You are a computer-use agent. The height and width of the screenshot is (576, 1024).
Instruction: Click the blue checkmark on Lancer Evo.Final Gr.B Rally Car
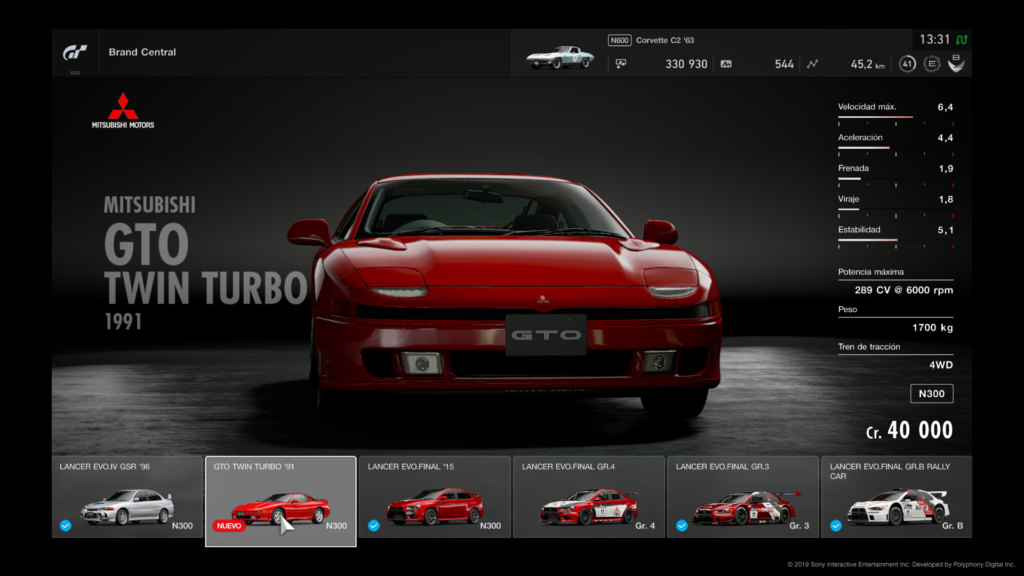[836, 525]
